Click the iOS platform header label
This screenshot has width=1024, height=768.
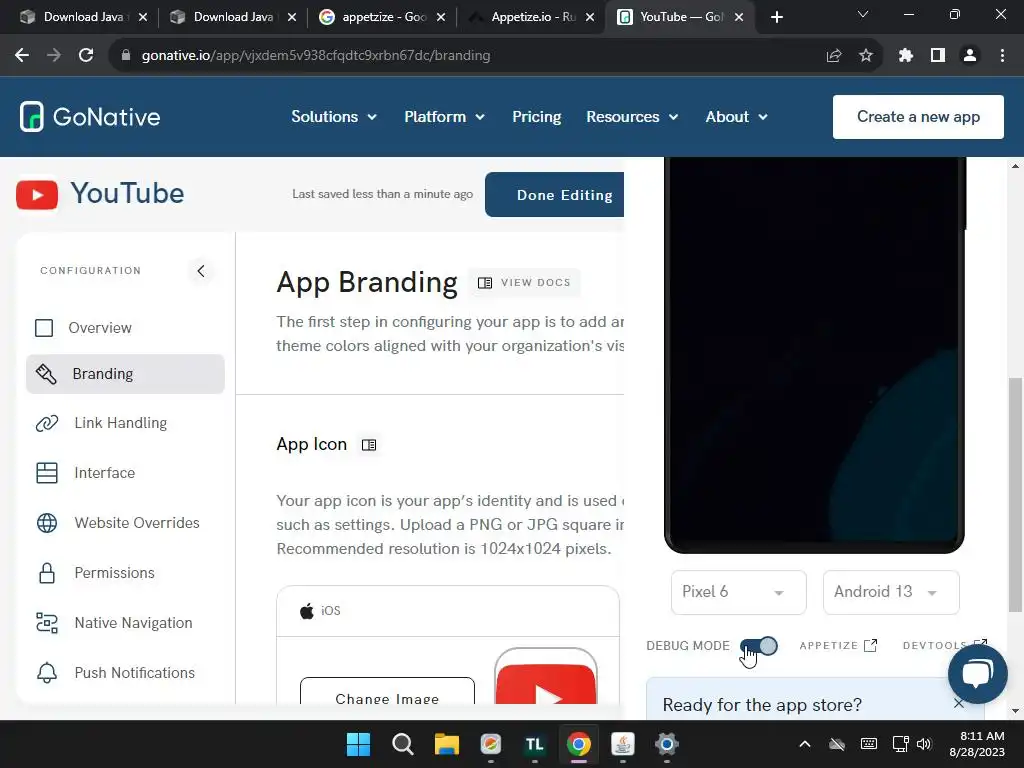coord(320,611)
